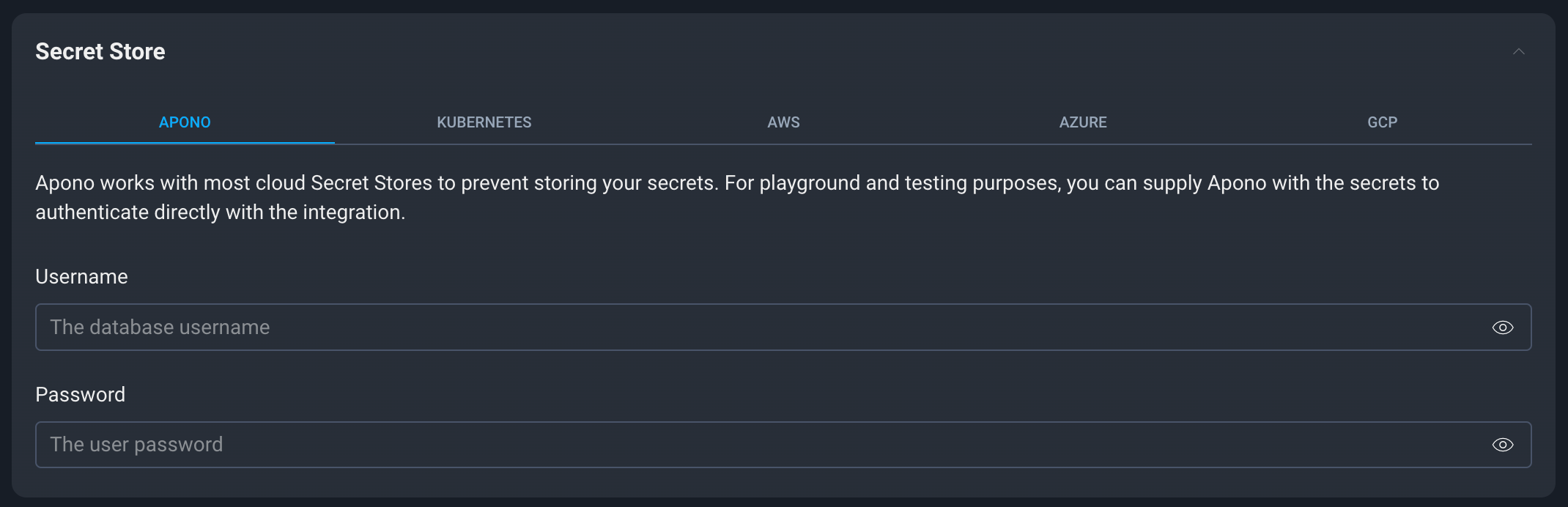Click the Apono secret stores description text
1568x507 pixels.
pyautogui.click(x=737, y=198)
